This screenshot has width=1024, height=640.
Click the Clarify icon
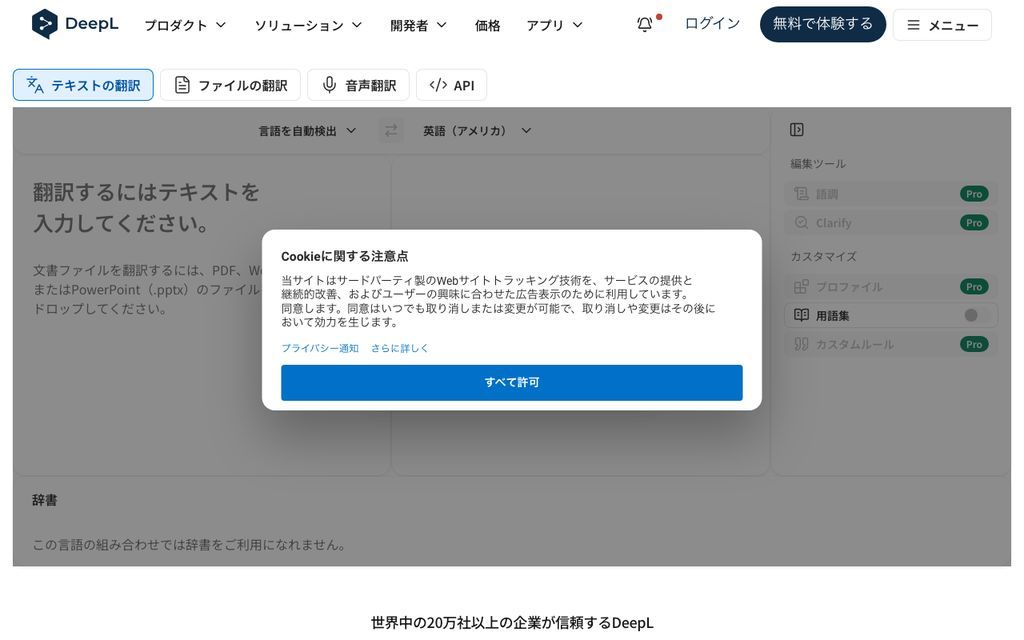pyautogui.click(x=801, y=223)
